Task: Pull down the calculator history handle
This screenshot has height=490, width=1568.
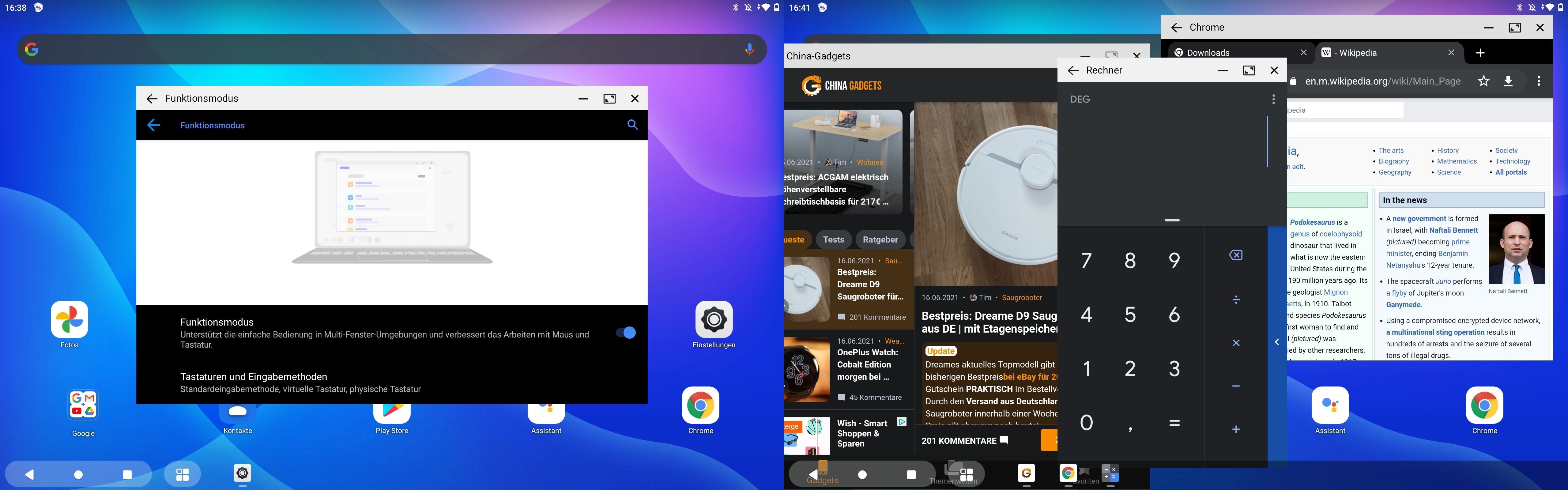Action: [x=1172, y=220]
